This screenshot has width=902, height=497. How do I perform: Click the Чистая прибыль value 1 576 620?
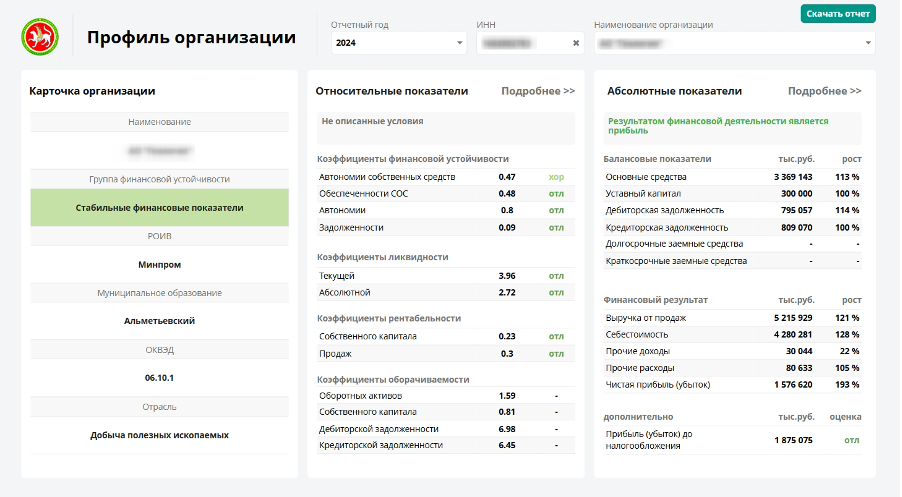(x=793, y=385)
